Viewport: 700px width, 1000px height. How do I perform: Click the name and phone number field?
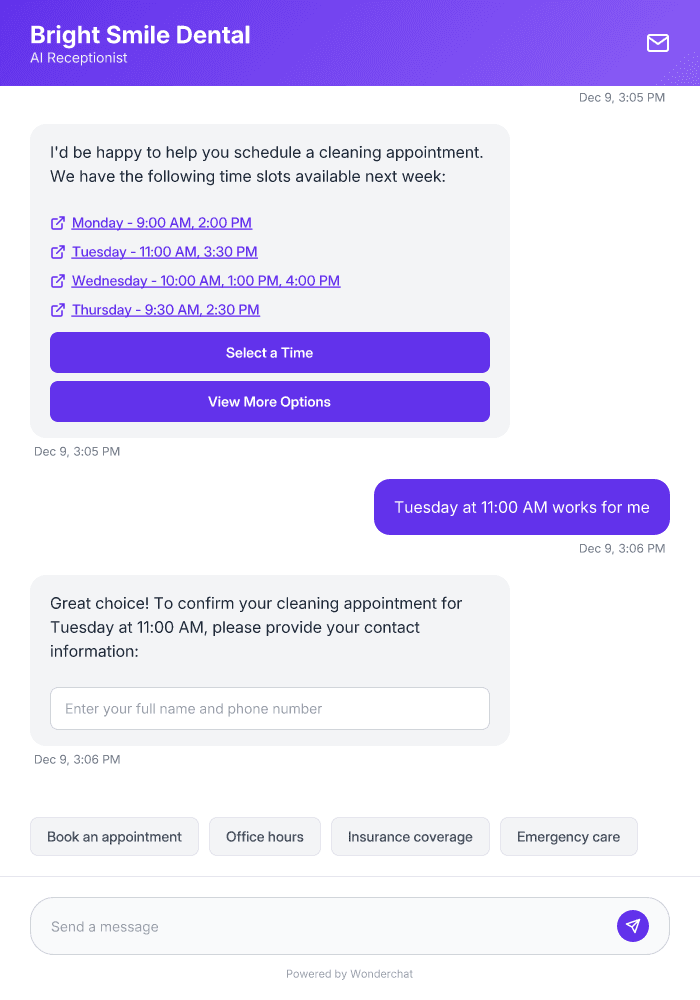[x=269, y=708]
